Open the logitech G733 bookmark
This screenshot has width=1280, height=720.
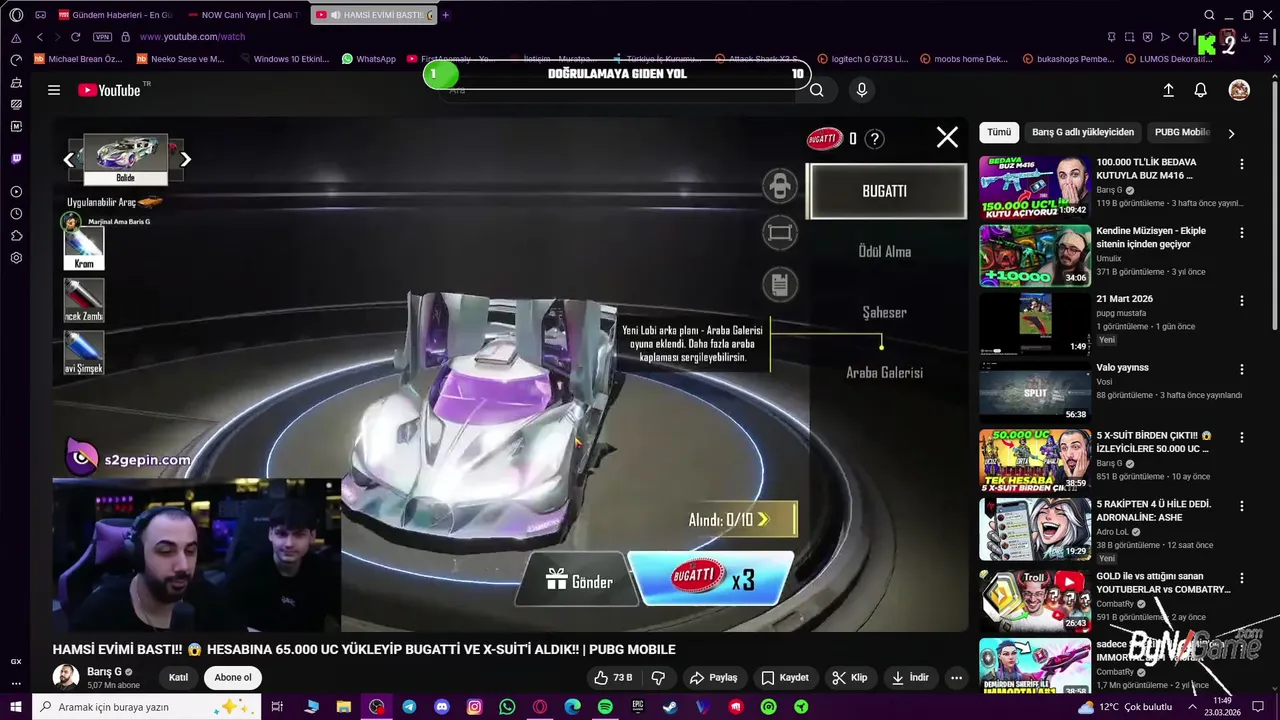(864, 59)
